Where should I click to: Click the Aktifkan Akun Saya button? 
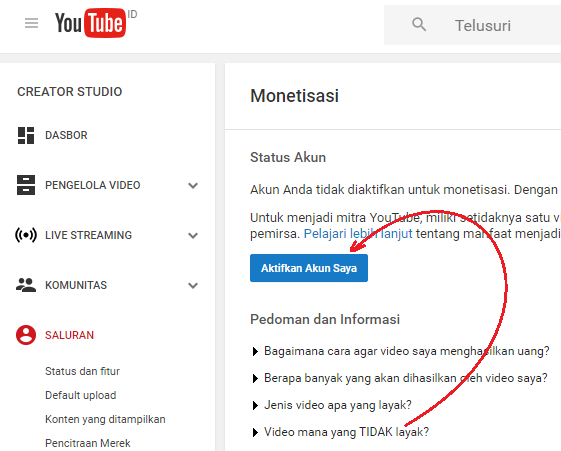309,268
